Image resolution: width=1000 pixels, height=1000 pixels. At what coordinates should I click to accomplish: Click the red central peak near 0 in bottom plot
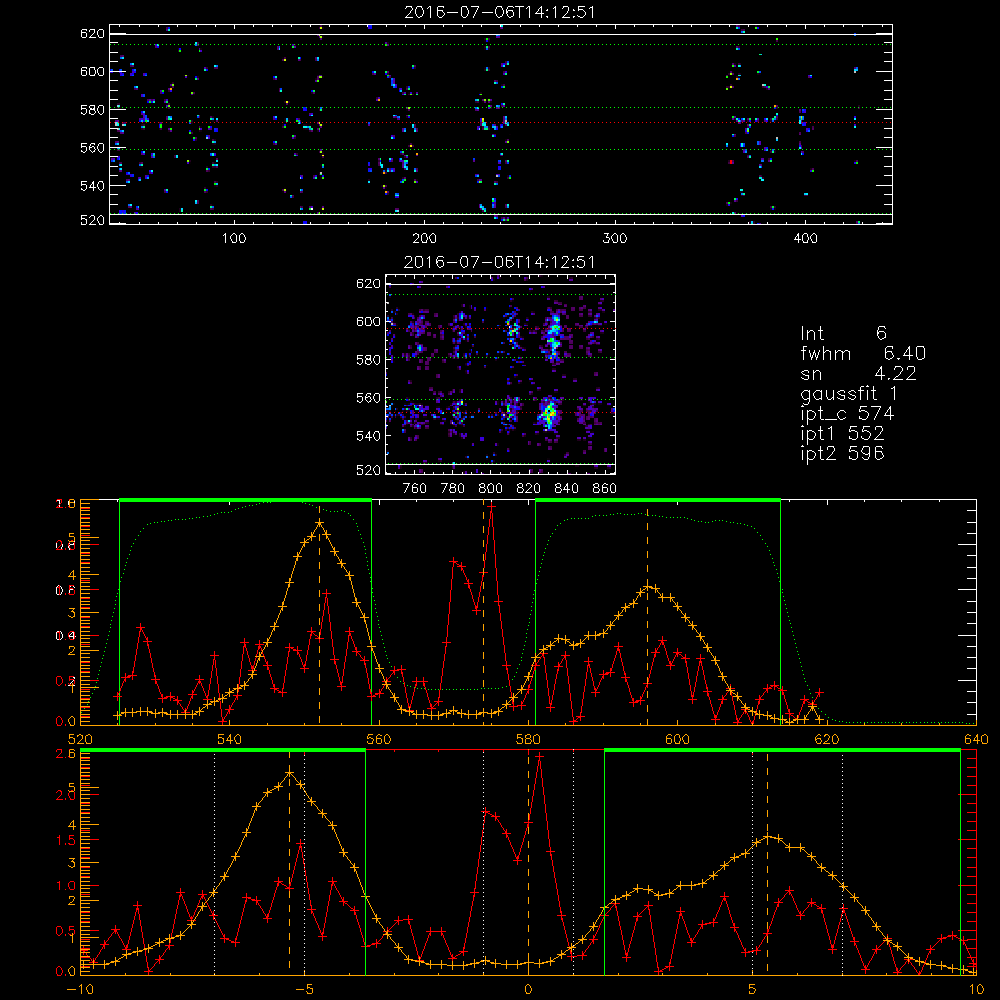(540, 756)
